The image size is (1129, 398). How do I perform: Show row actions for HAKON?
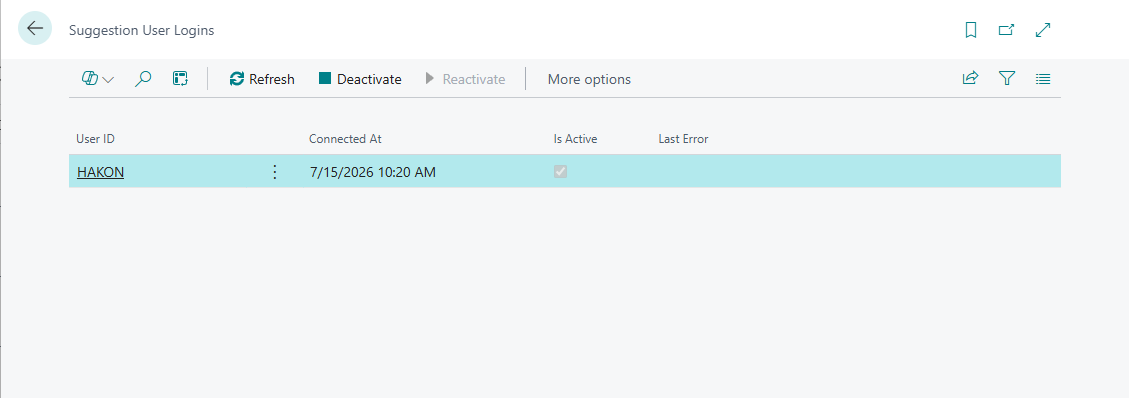coord(274,172)
